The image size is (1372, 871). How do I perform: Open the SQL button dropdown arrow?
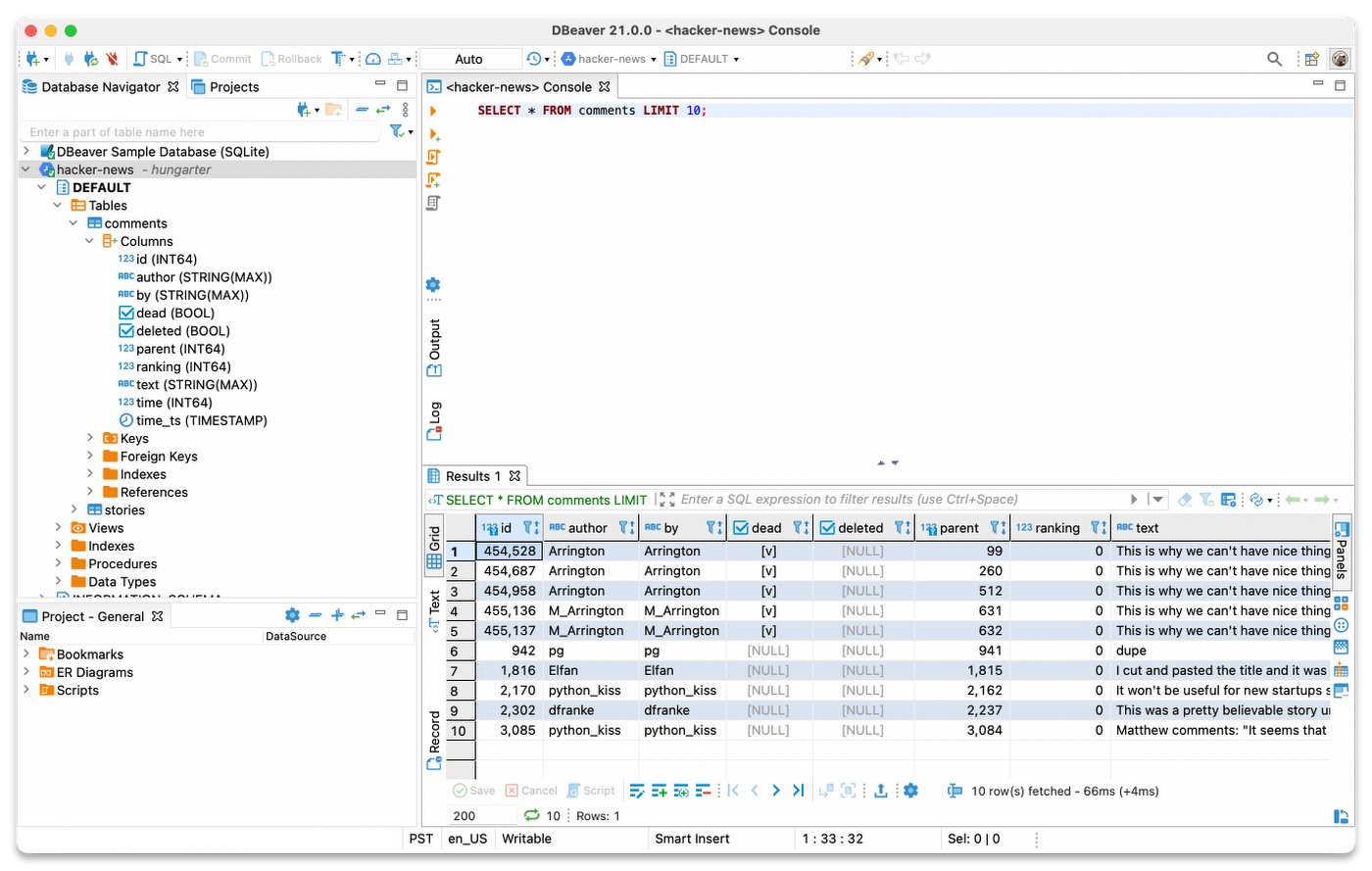(179, 59)
